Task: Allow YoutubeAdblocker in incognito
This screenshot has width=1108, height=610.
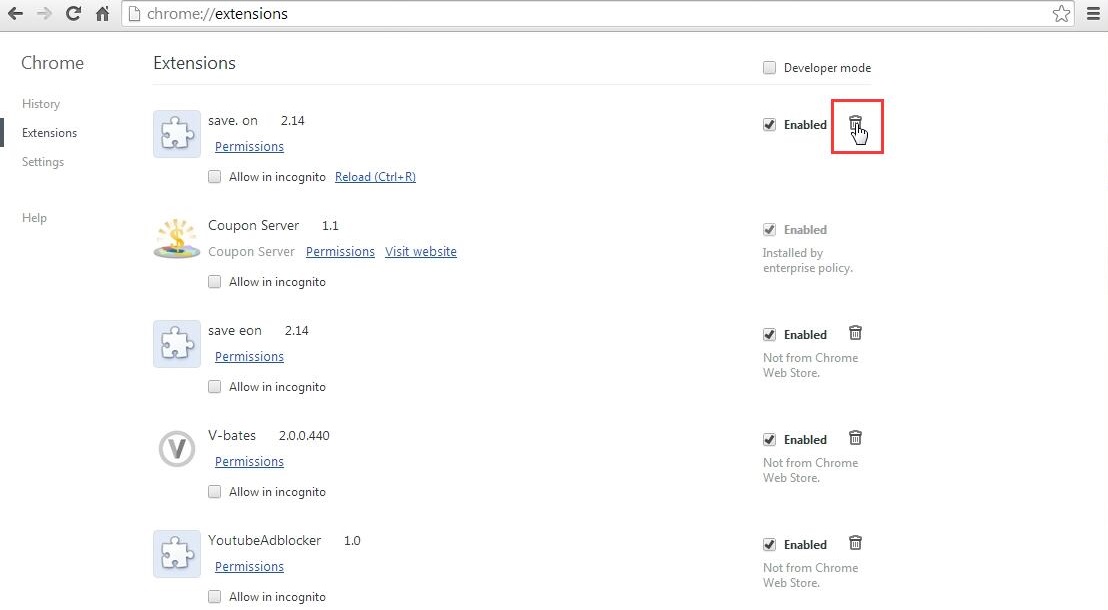Action: pyautogui.click(x=214, y=597)
